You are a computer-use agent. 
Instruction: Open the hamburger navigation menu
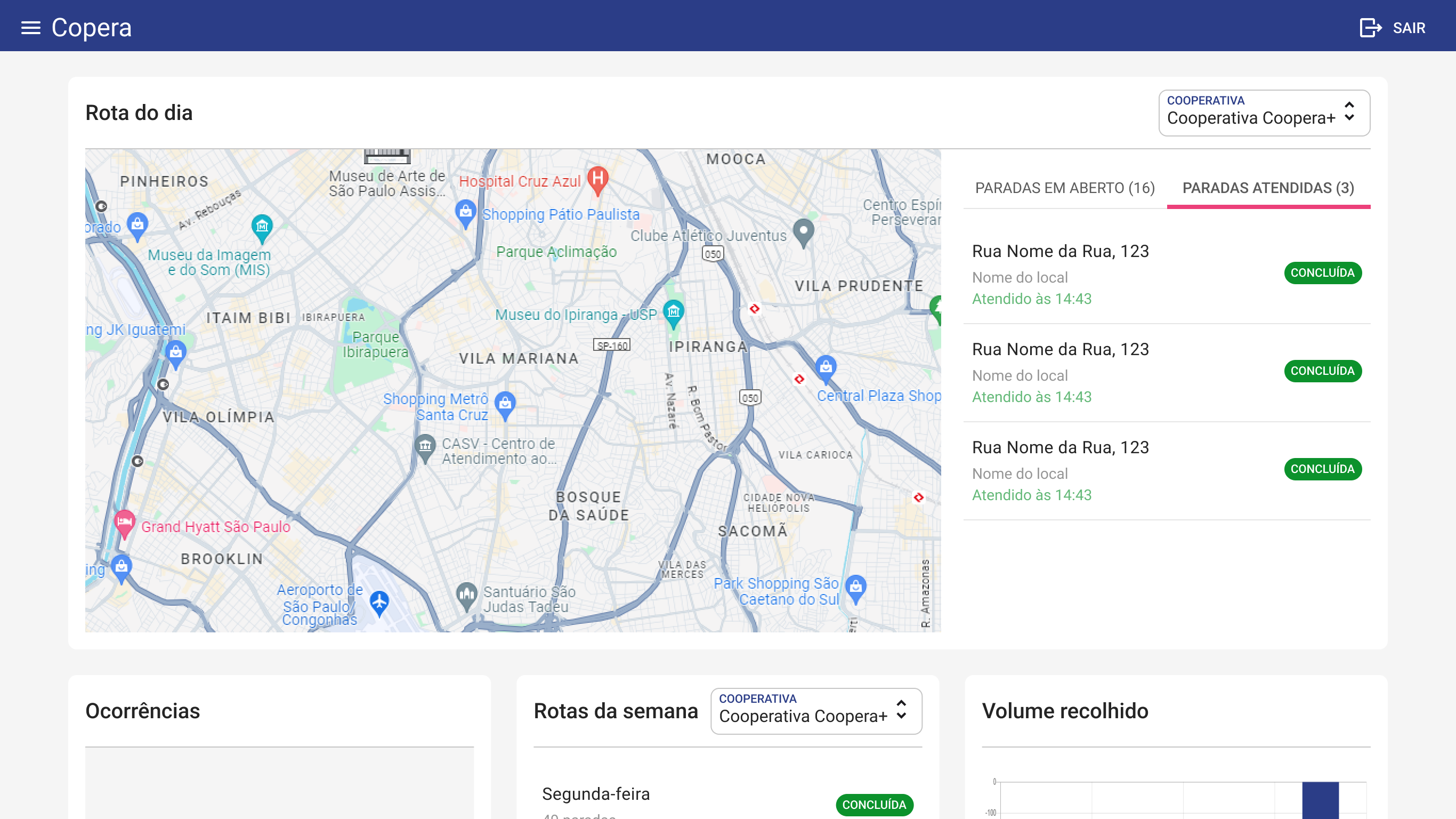[30, 27]
